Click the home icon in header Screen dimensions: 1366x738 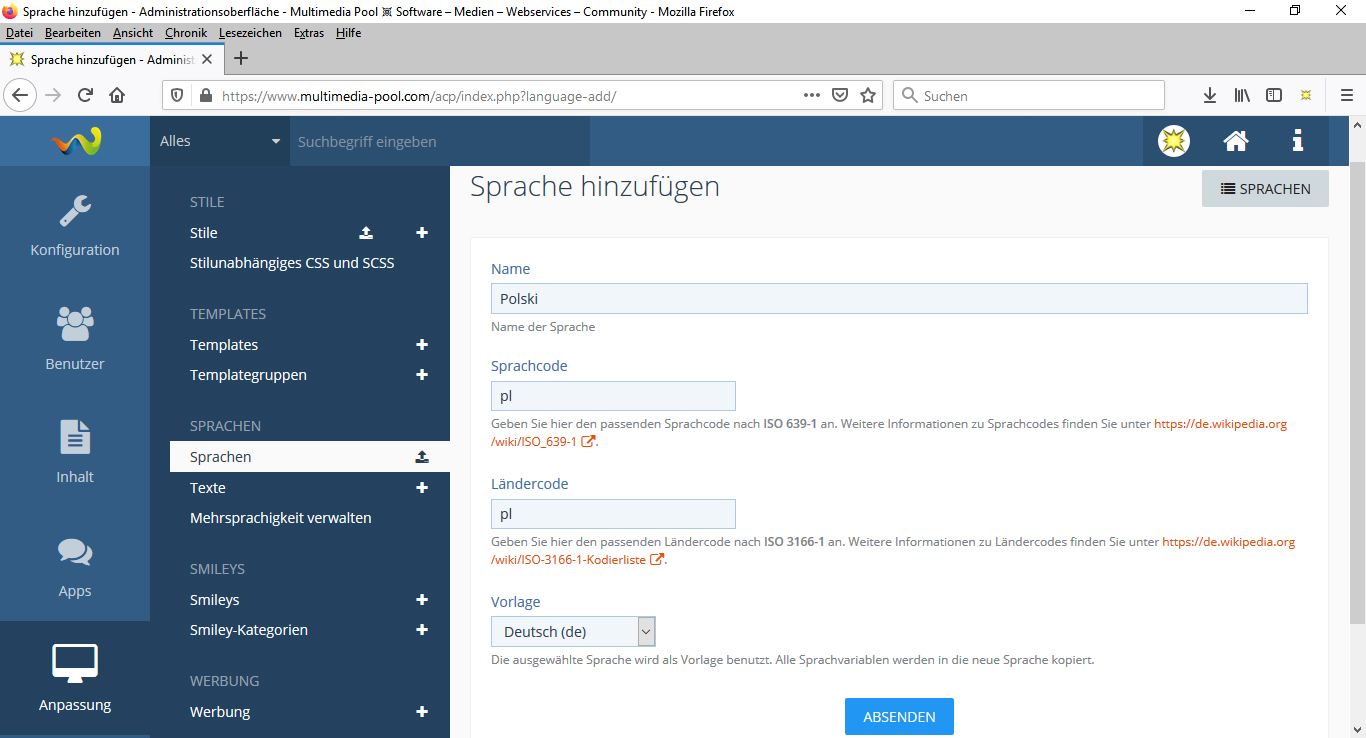click(1236, 141)
